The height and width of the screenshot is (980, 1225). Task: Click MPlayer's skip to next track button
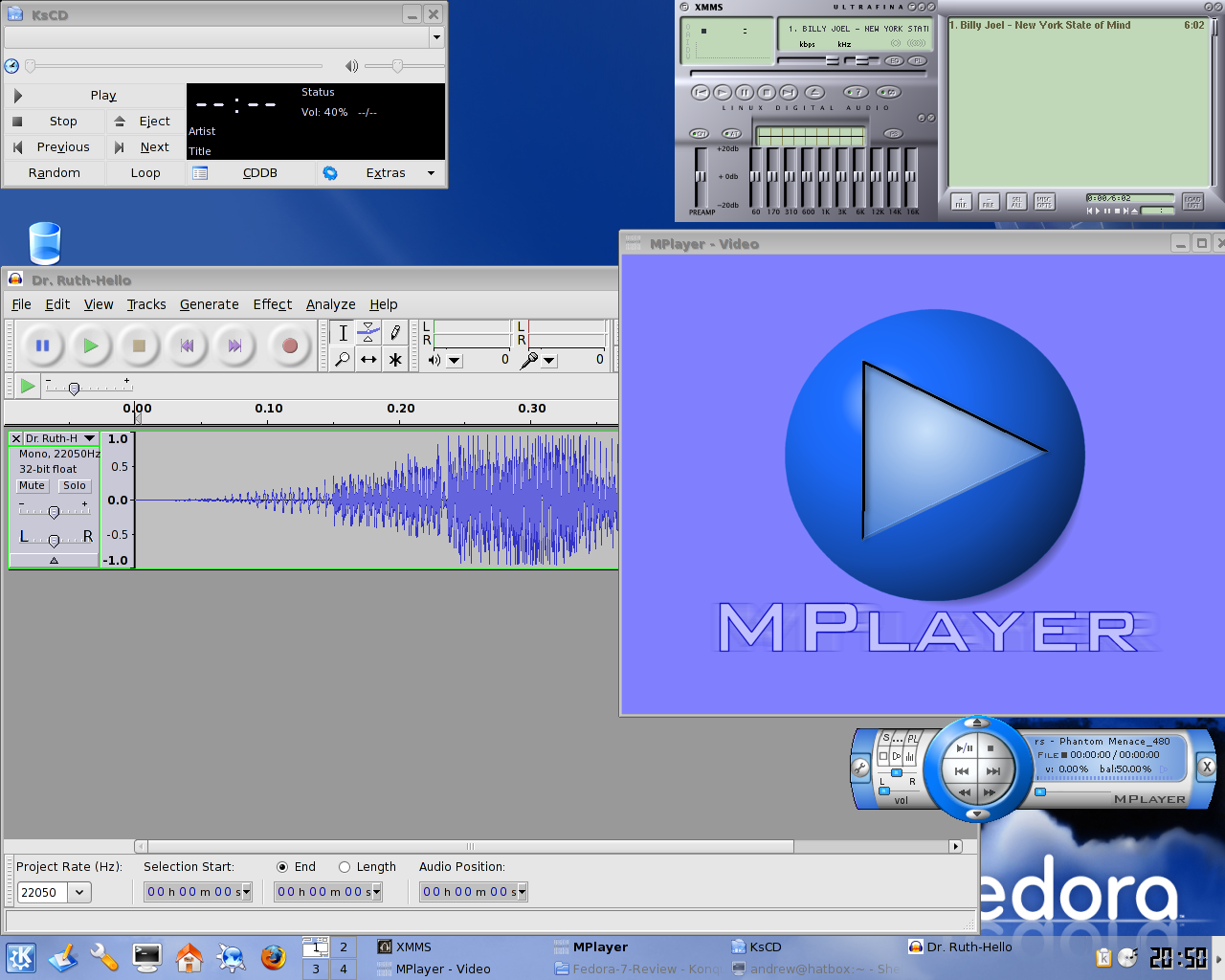point(993,770)
